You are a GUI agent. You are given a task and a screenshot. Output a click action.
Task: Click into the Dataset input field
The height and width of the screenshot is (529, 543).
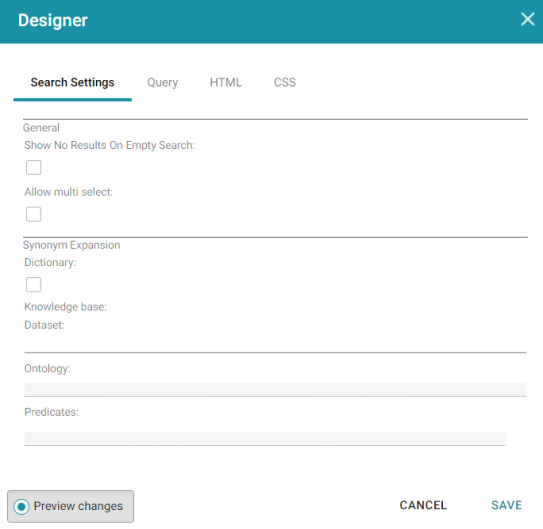[275, 343]
